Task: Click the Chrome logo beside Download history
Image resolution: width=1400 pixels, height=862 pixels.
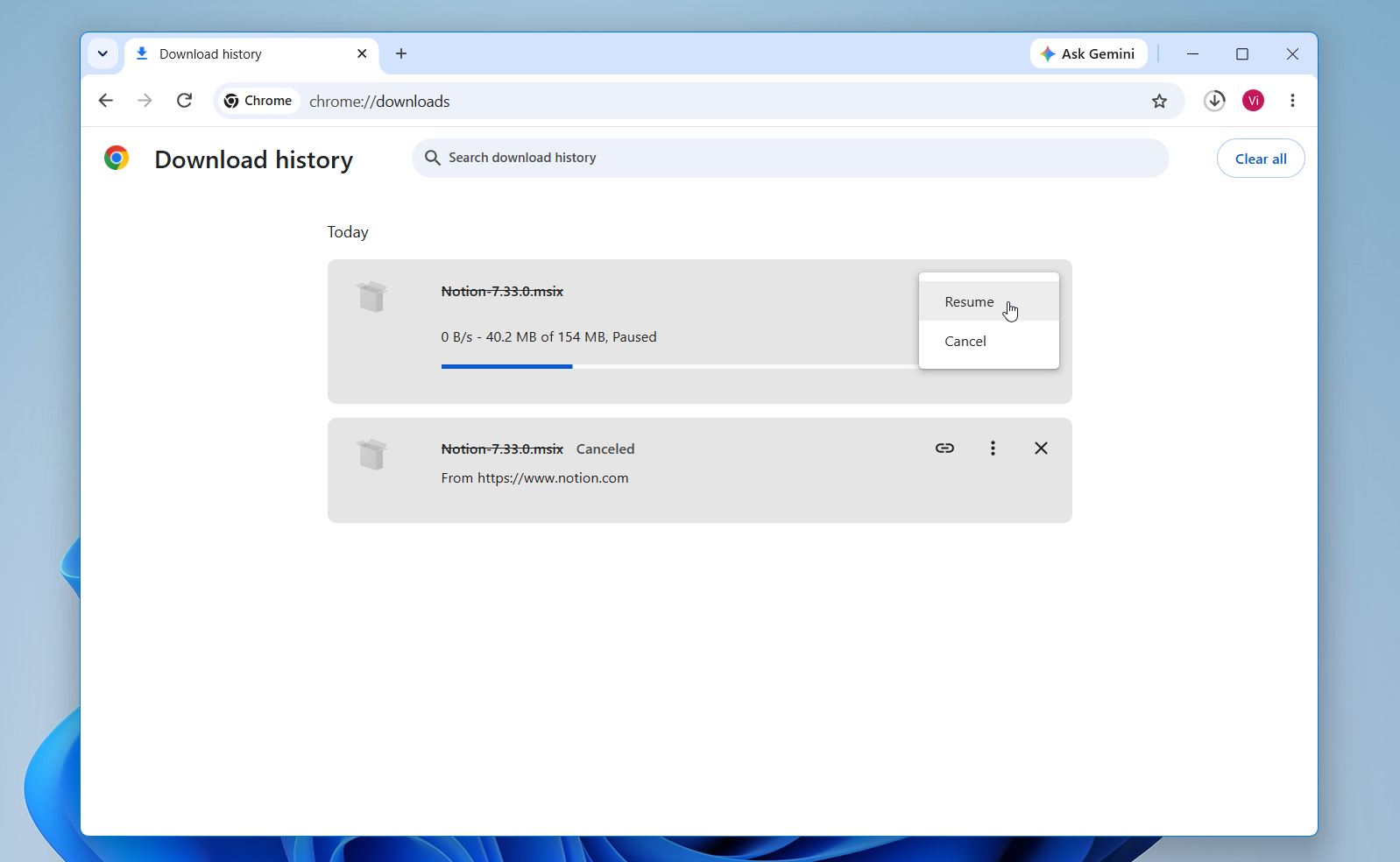Action: pos(116,158)
